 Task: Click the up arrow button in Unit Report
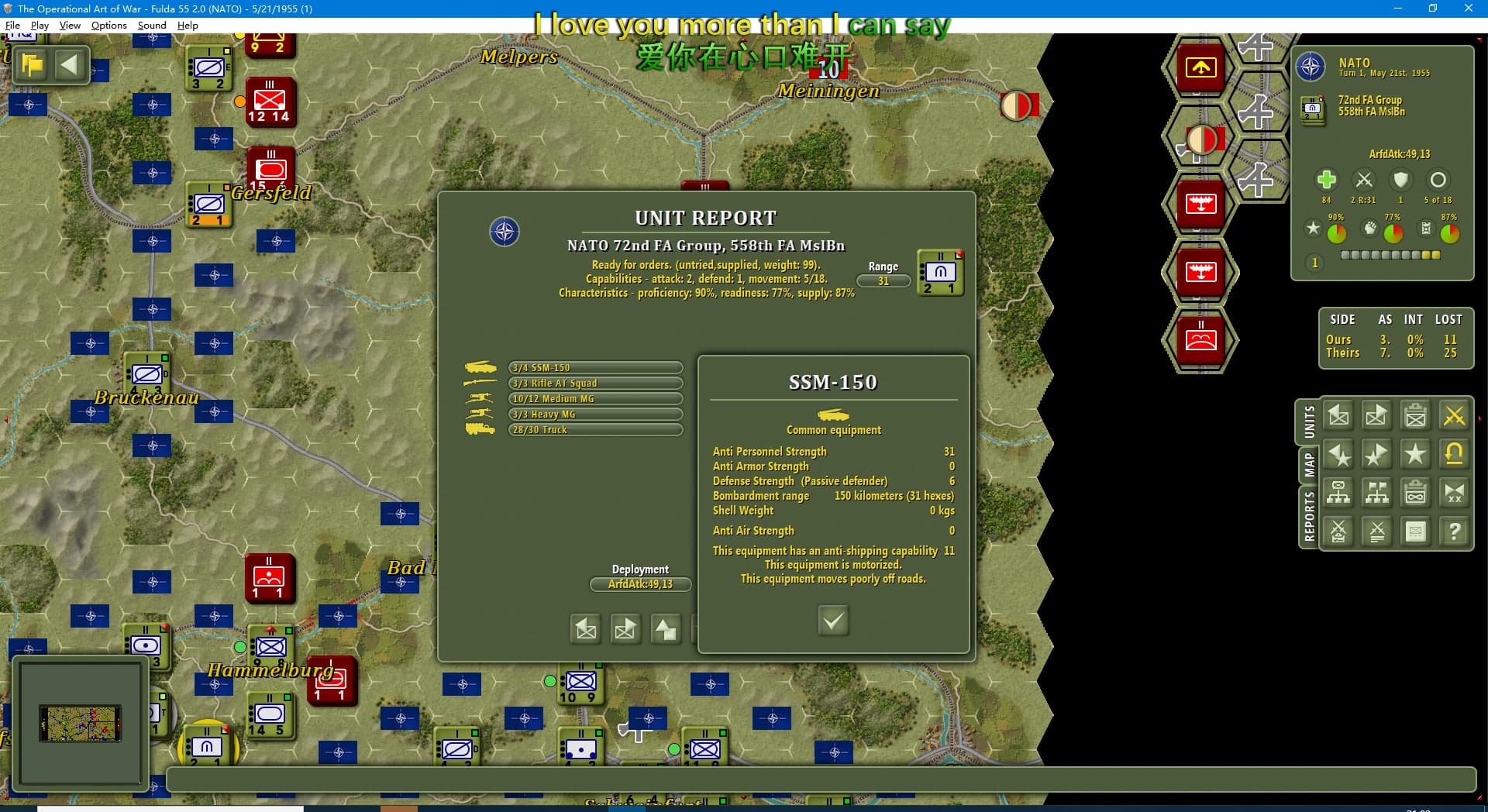tap(665, 629)
